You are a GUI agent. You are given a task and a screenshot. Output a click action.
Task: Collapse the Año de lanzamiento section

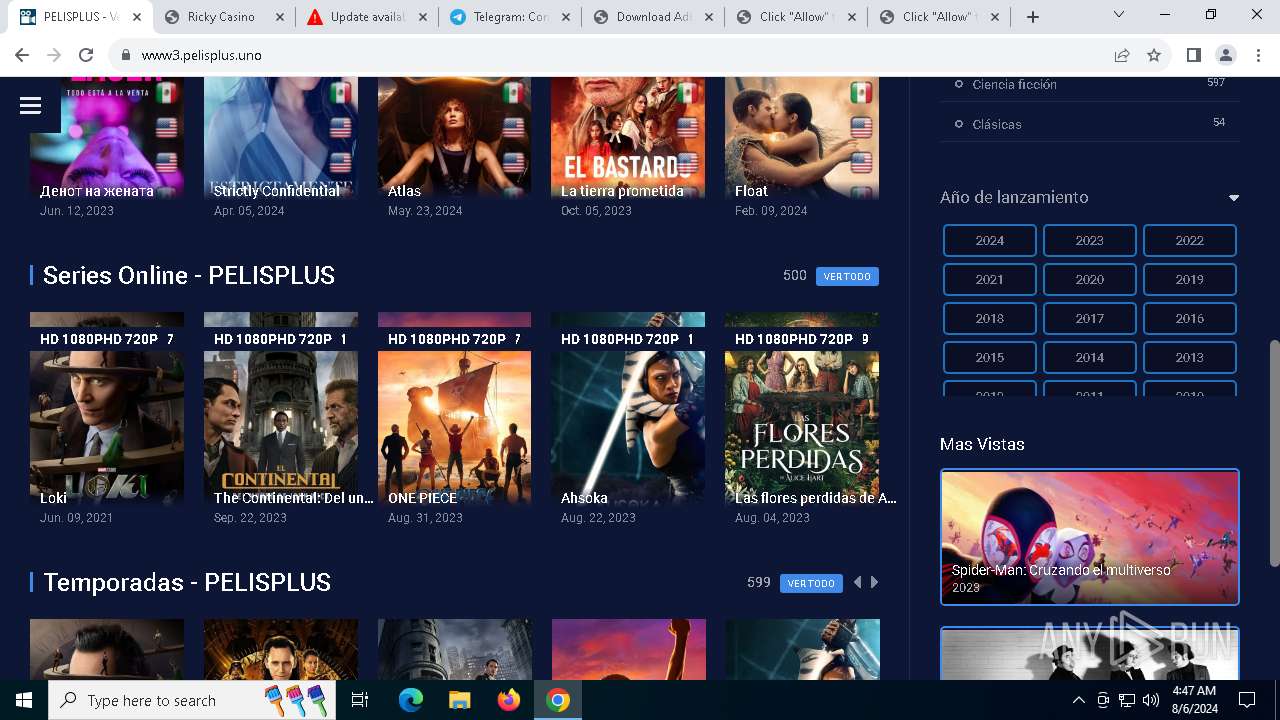pos(1234,198)
